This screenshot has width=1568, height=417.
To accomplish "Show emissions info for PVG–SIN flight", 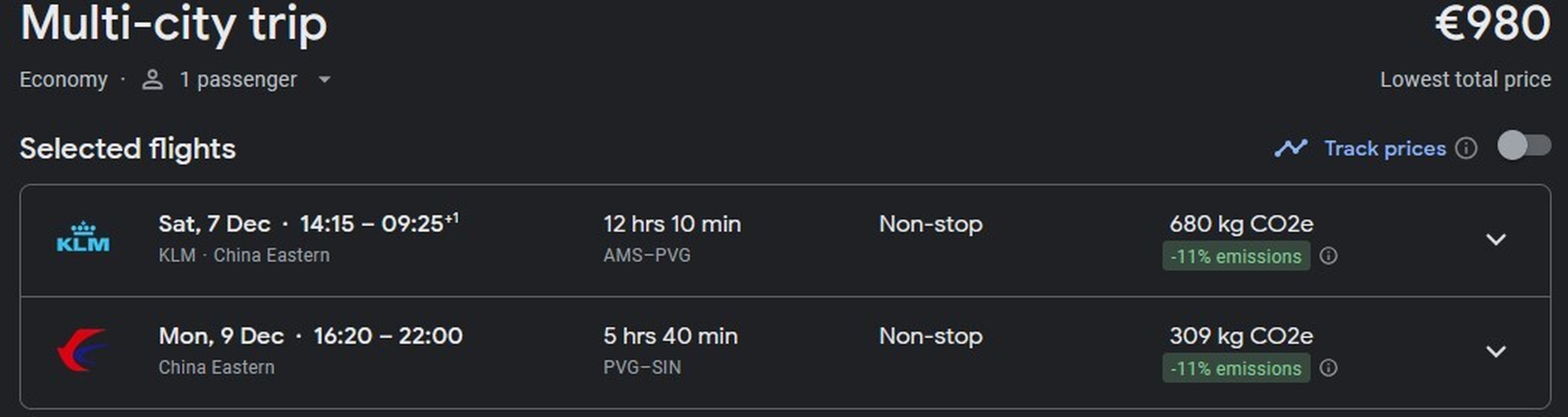I will [x=1328, y=368].
